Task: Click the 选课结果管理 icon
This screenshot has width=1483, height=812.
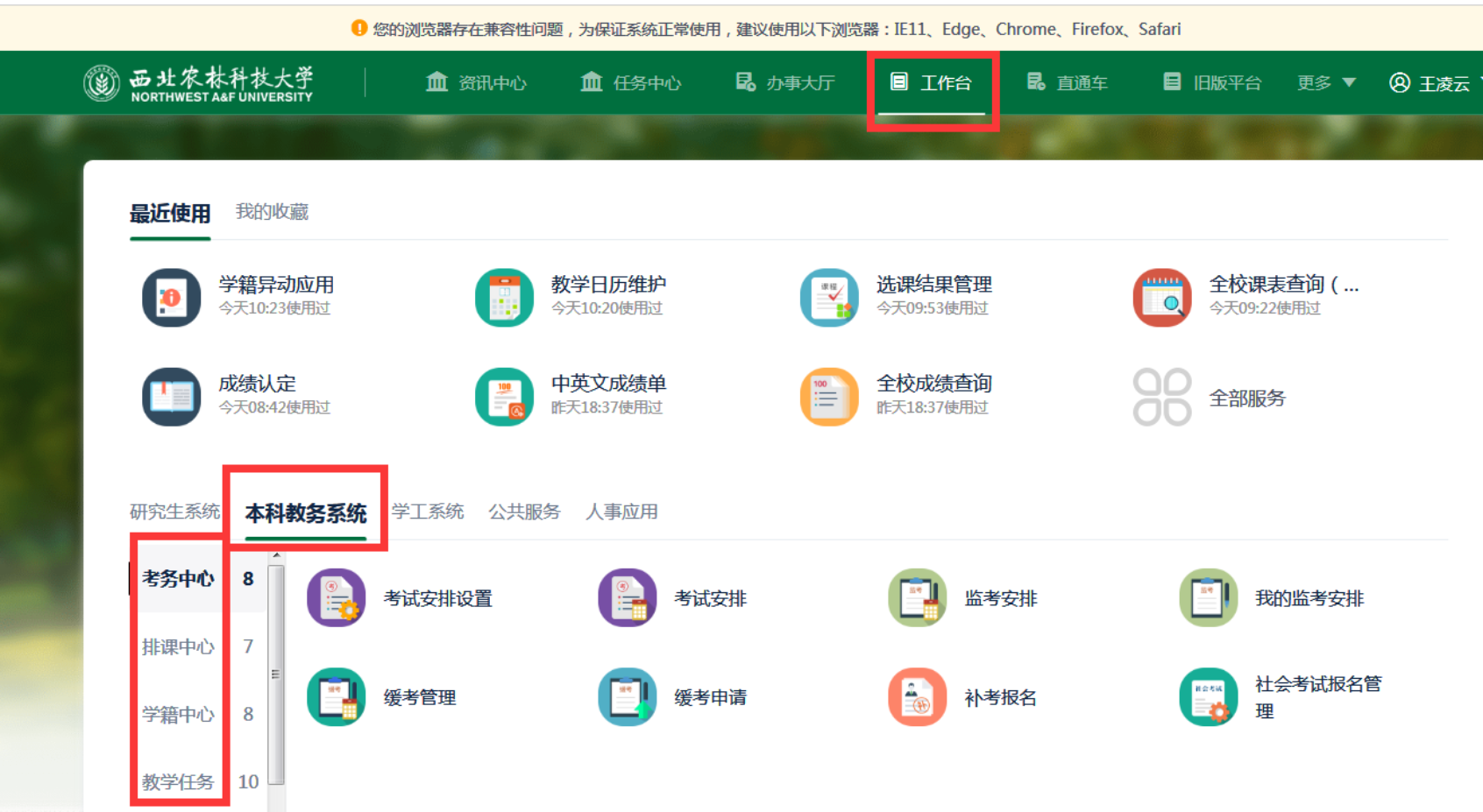Action: pos(829,298)
